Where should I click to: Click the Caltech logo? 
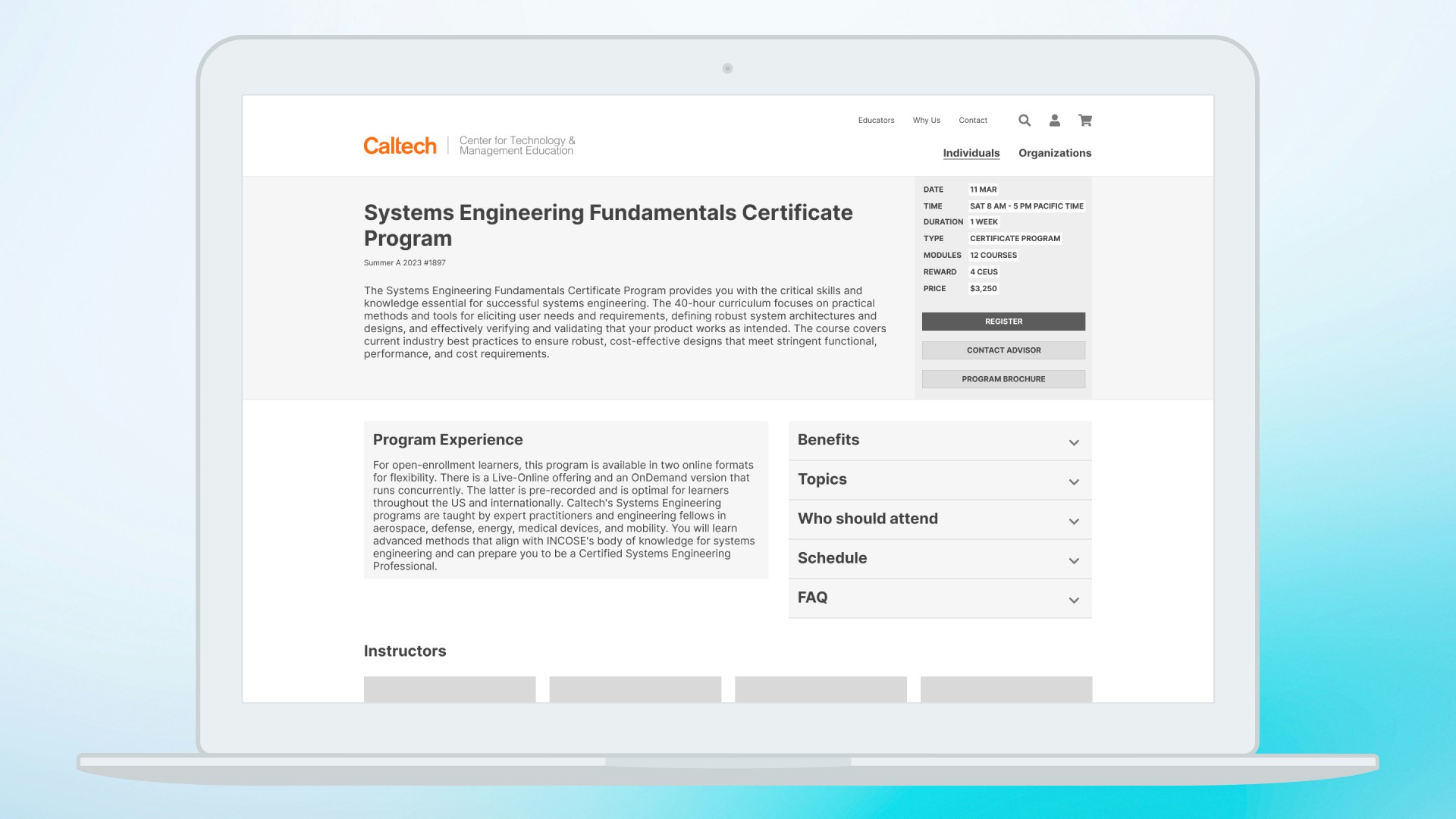[x=400, y=146]
